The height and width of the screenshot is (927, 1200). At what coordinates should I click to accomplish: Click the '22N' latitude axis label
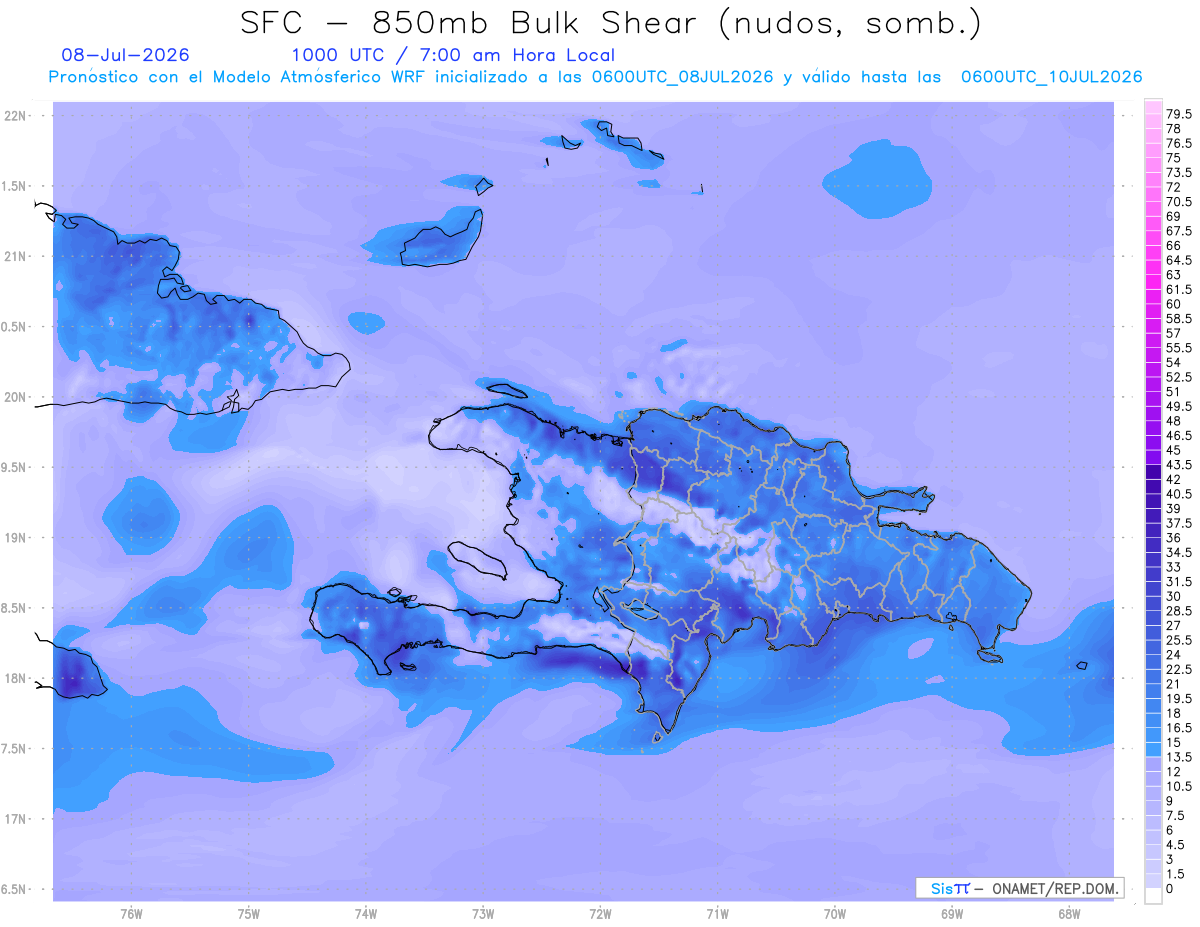17,116
